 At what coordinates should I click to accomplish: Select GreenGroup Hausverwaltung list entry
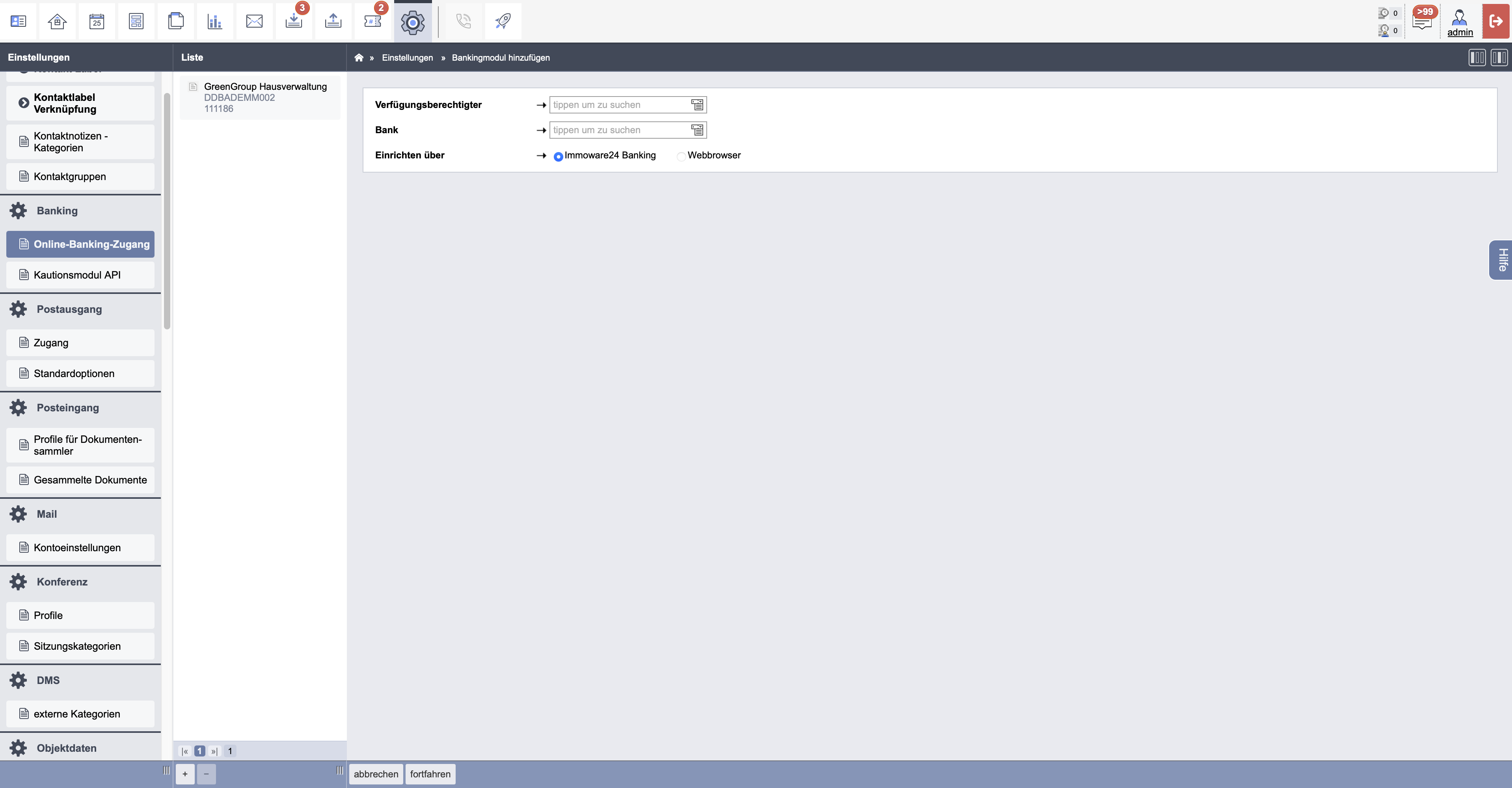pos(260,97)
